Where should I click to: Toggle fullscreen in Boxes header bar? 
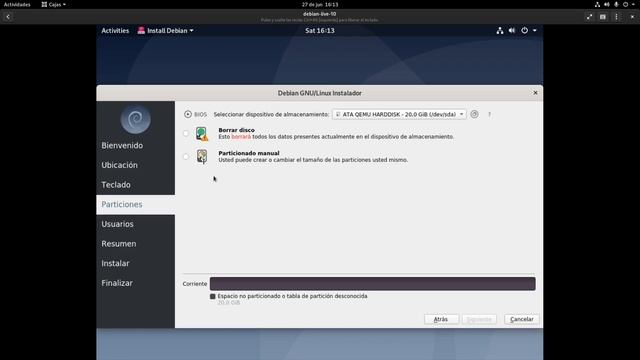coord(589,17)
